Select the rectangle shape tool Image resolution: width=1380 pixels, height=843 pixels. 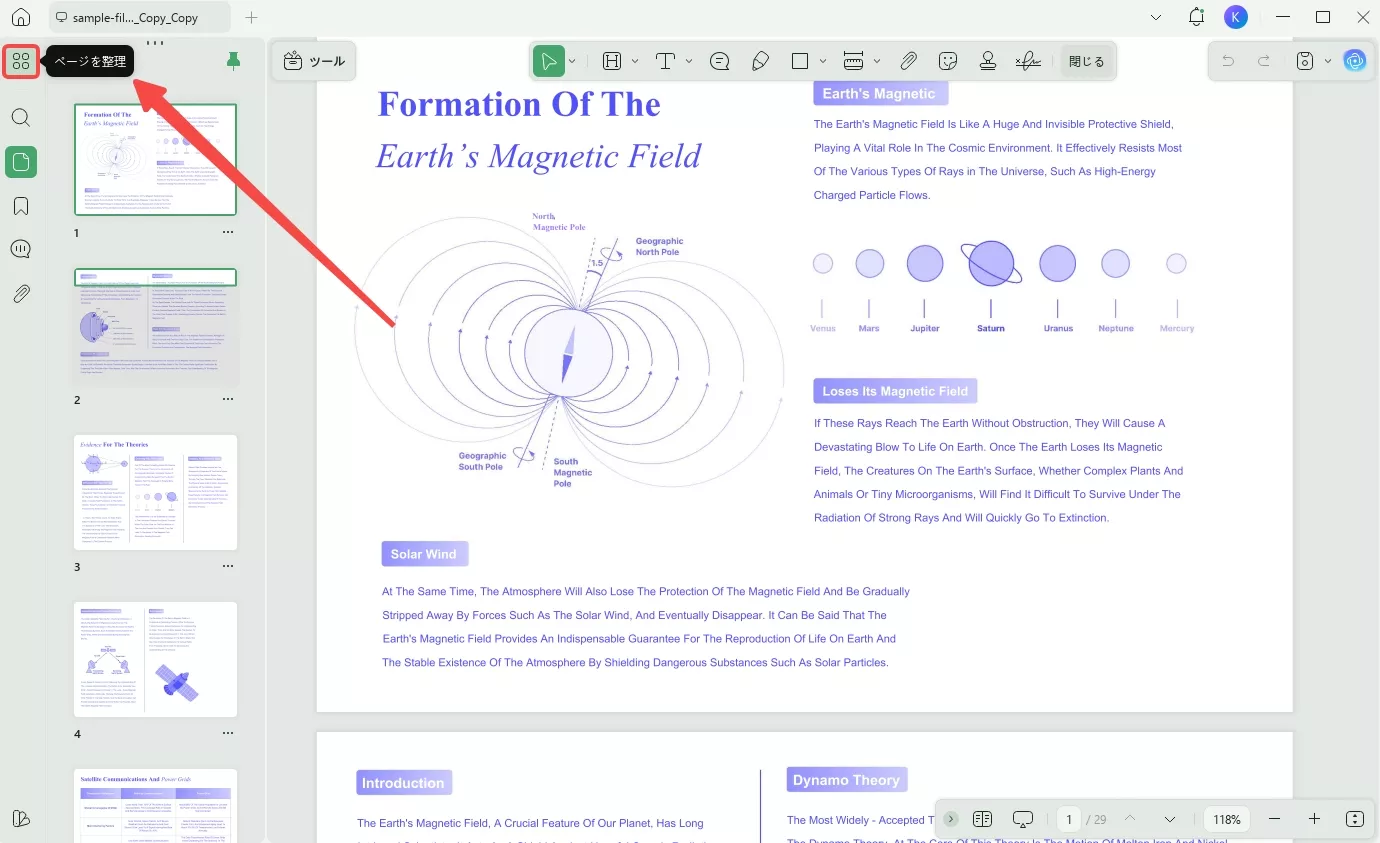[x=800, y=61]
